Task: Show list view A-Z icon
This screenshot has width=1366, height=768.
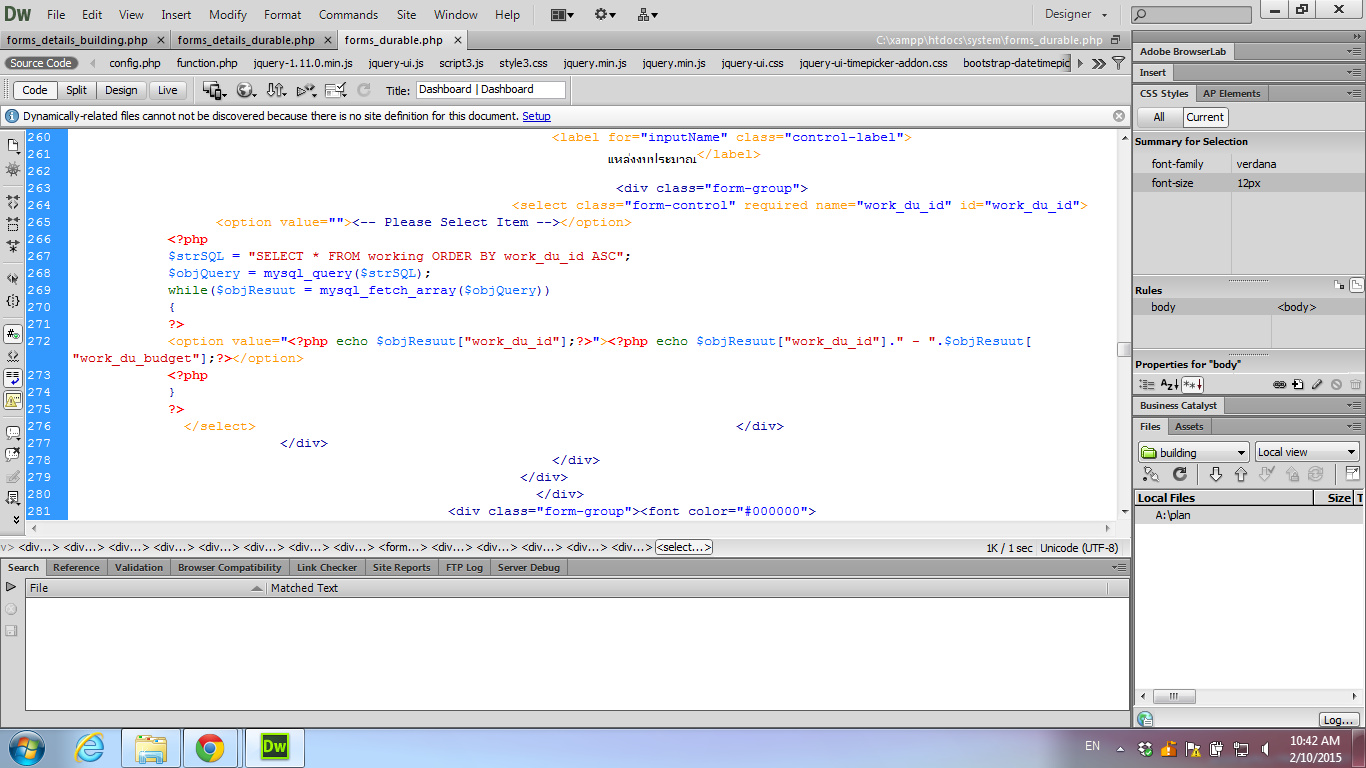Action: [1168, 384]
